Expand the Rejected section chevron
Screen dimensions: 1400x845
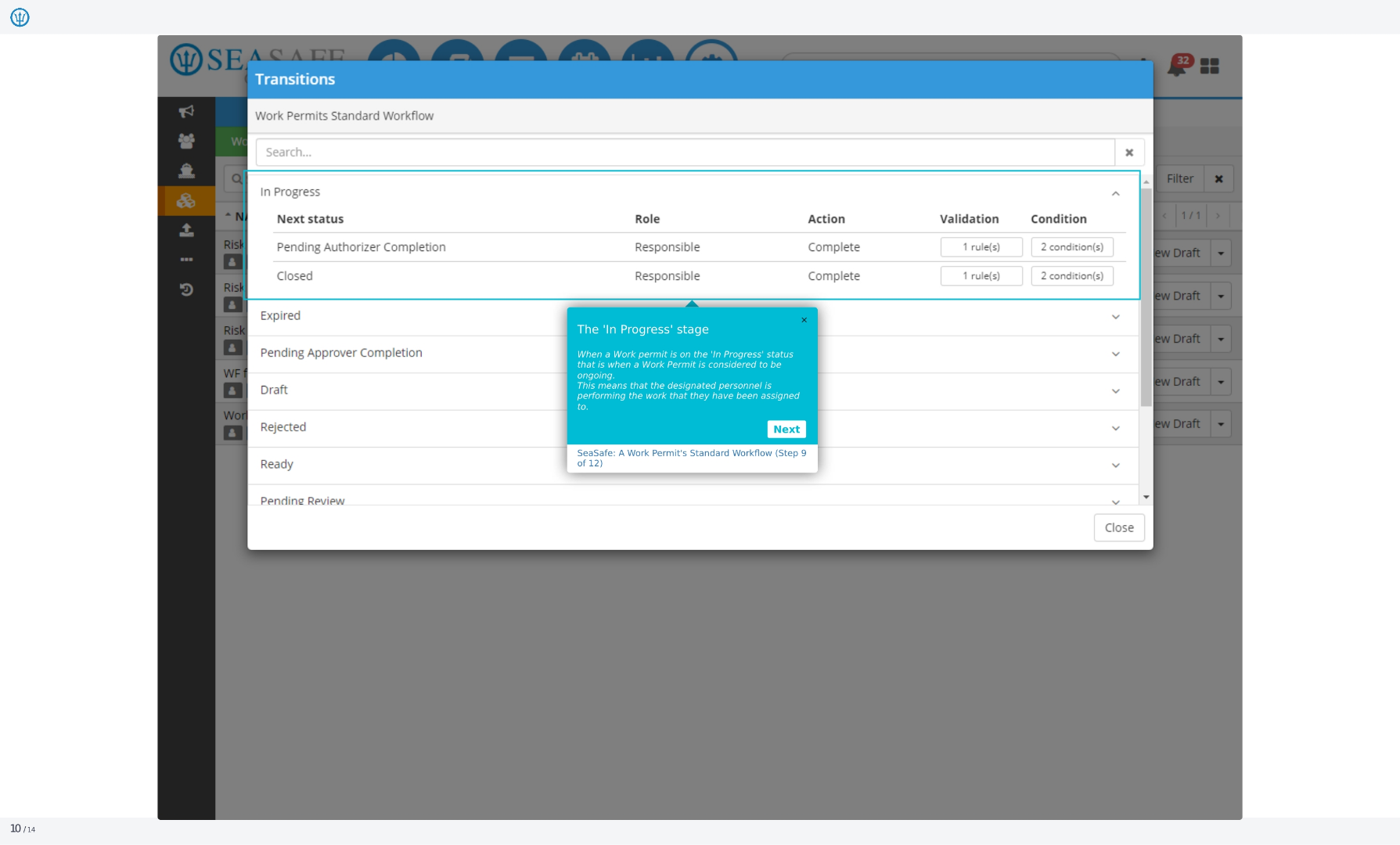click(x=1115, y=429)
